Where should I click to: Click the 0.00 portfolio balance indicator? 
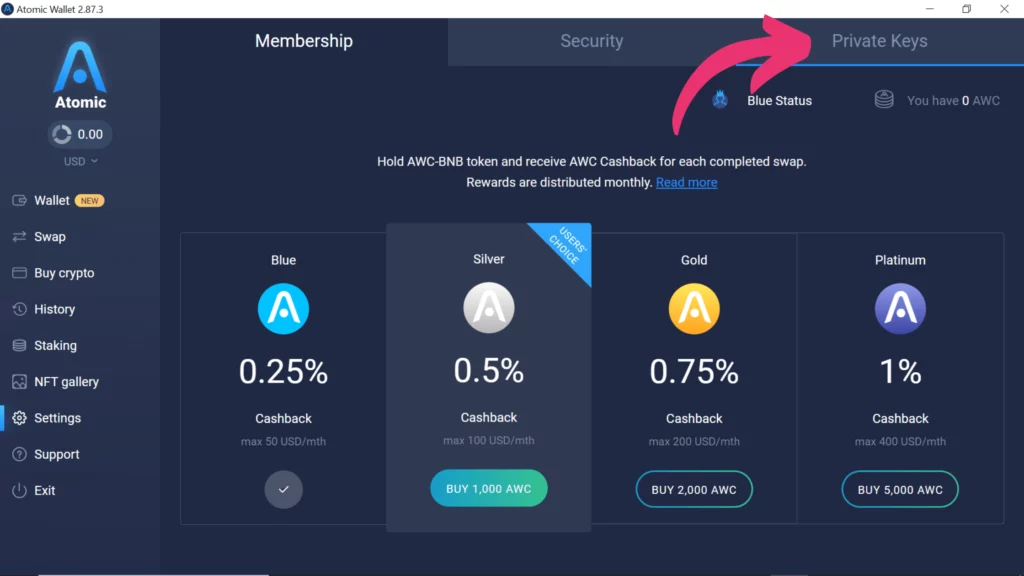80,134
